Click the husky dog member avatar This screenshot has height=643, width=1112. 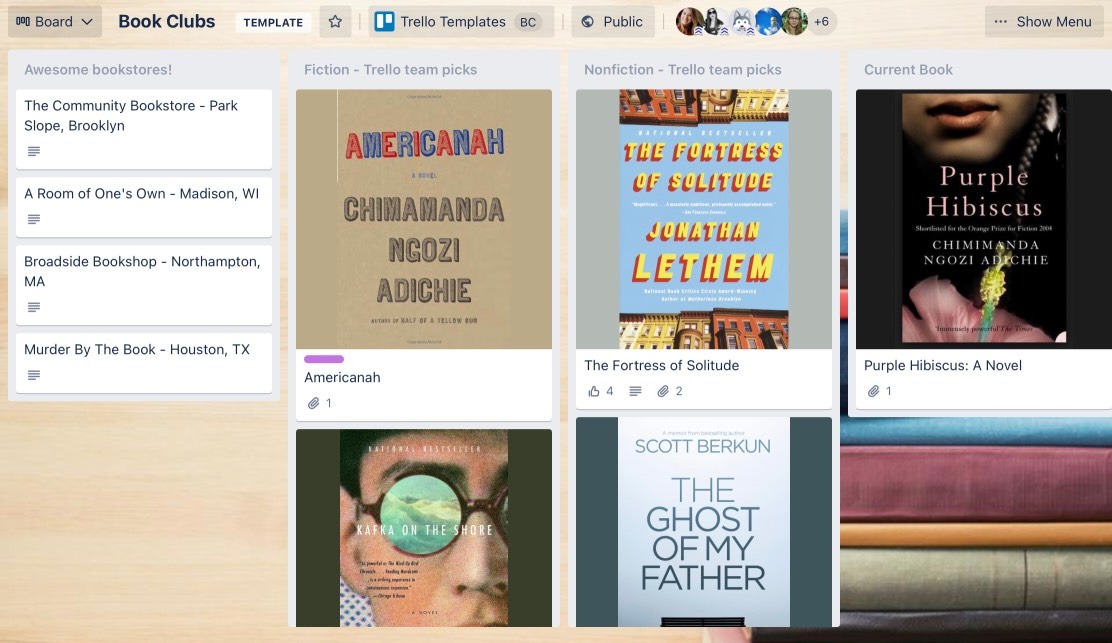coord(742,22)
